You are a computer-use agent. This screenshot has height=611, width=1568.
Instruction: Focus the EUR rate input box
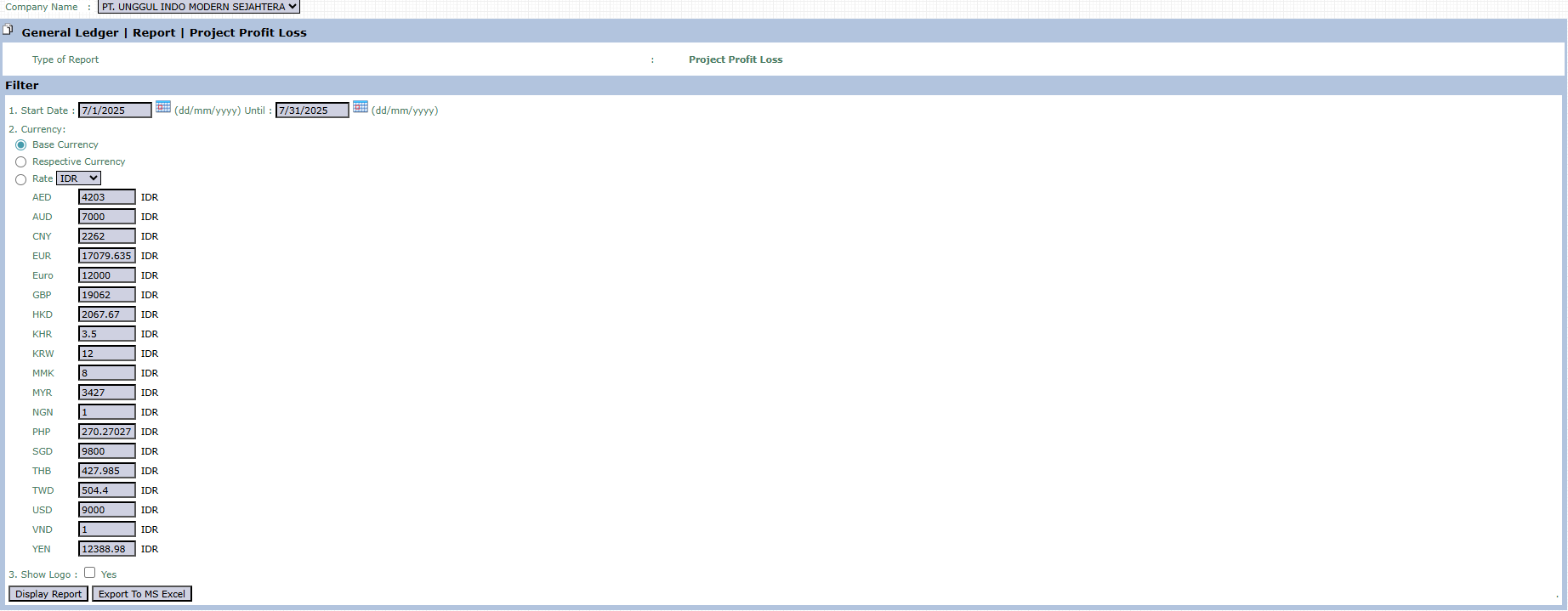[x=107, y=256]
